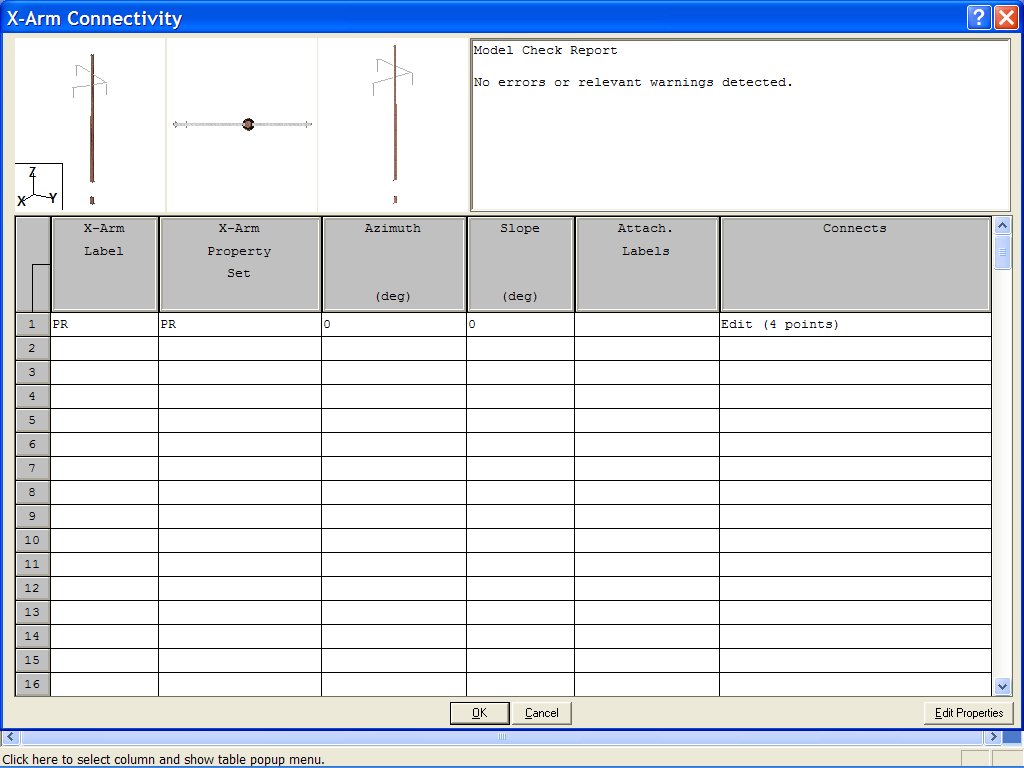Image resolution: width=1024 pixels, height=768 pixels.
Task: Select the Connects column header
Action: [x=855, y=264]
